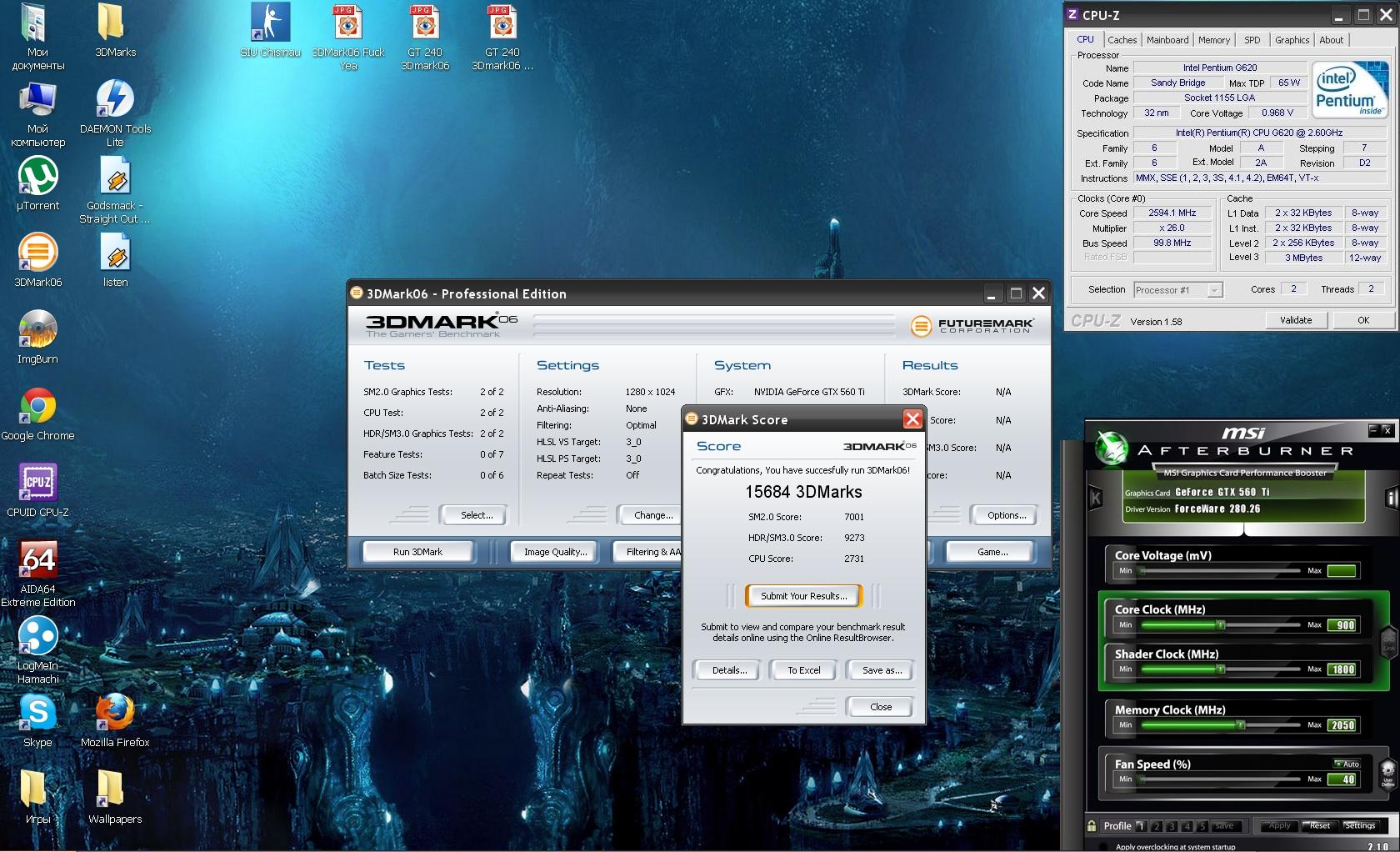
Task: Click Run 3DMark button
Action: 417,552
